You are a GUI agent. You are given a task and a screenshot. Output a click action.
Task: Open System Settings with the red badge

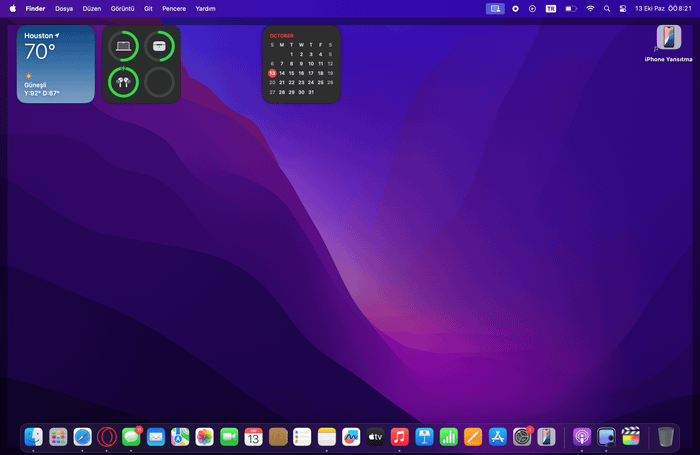[x=522, y=437]
